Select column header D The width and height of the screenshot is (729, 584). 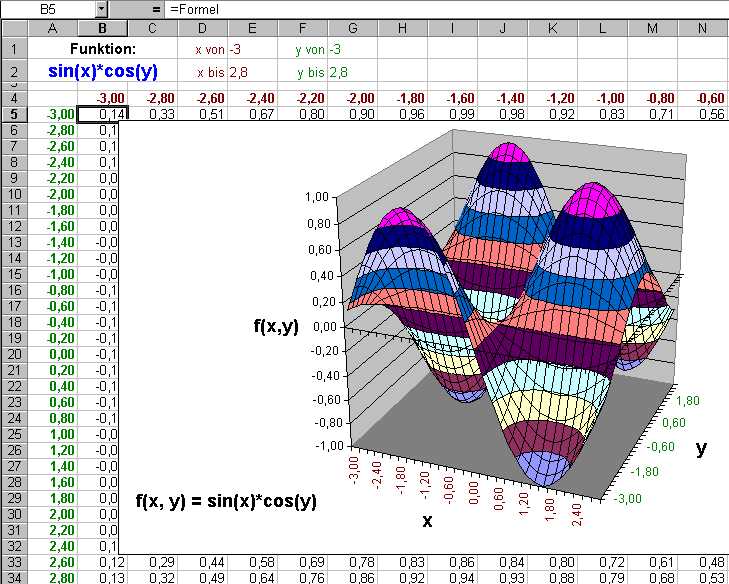(x=203, y=27)
